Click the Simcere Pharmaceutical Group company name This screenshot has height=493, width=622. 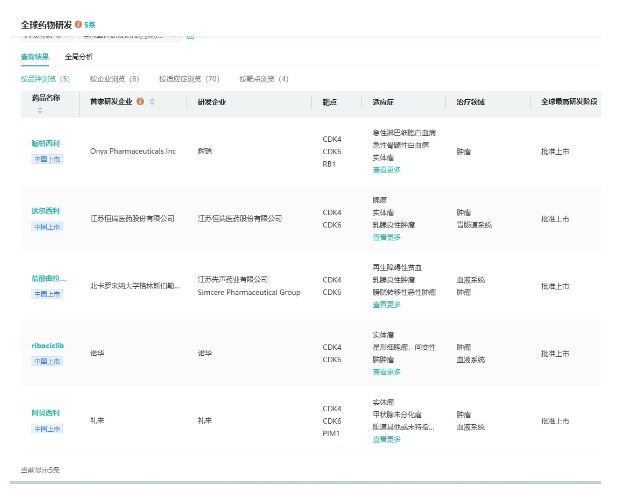point(249,293)
